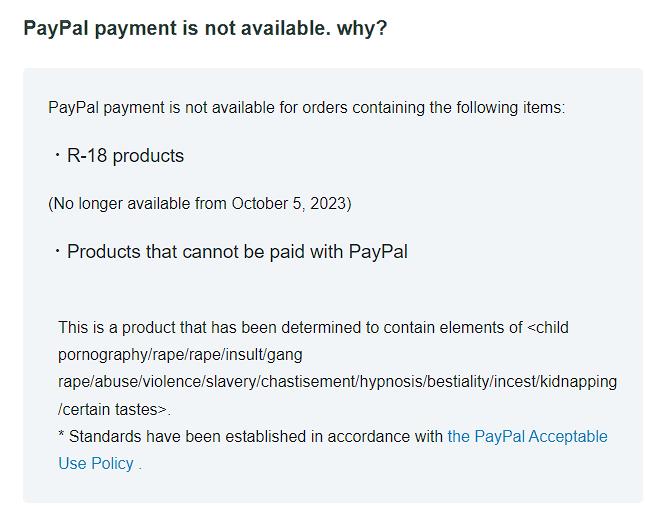Click the 'Use Policy' link text on the last line
The width and height of the screenshot is (645, 515).
click(x=96, y=464)
